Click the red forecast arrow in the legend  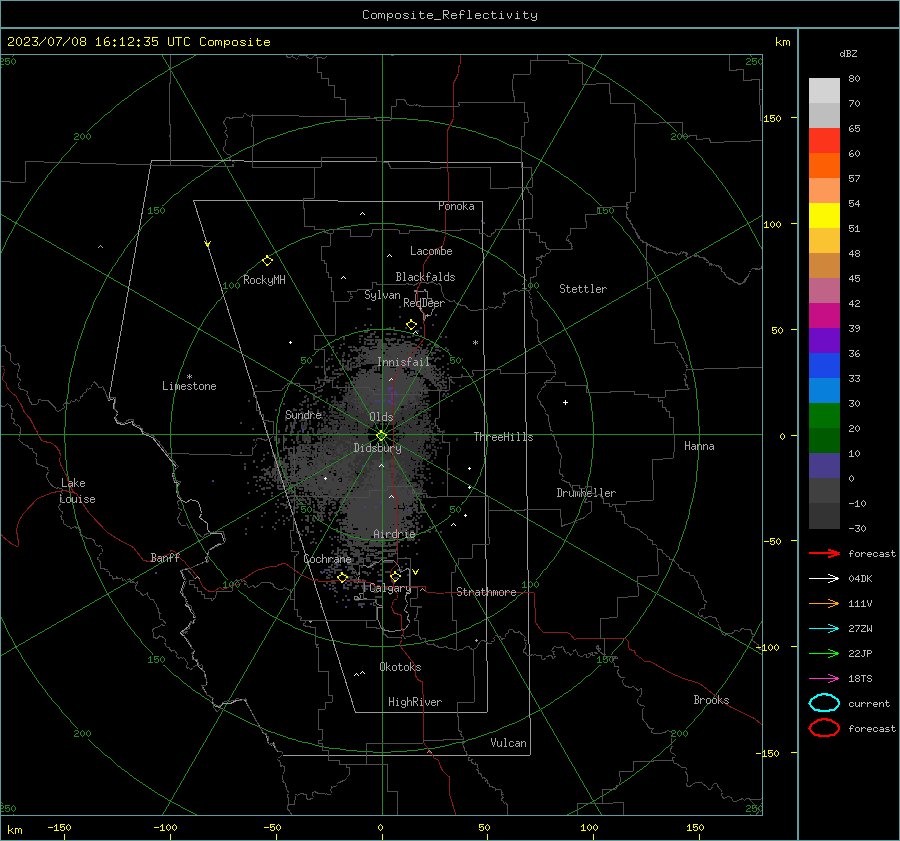(824, 553)
